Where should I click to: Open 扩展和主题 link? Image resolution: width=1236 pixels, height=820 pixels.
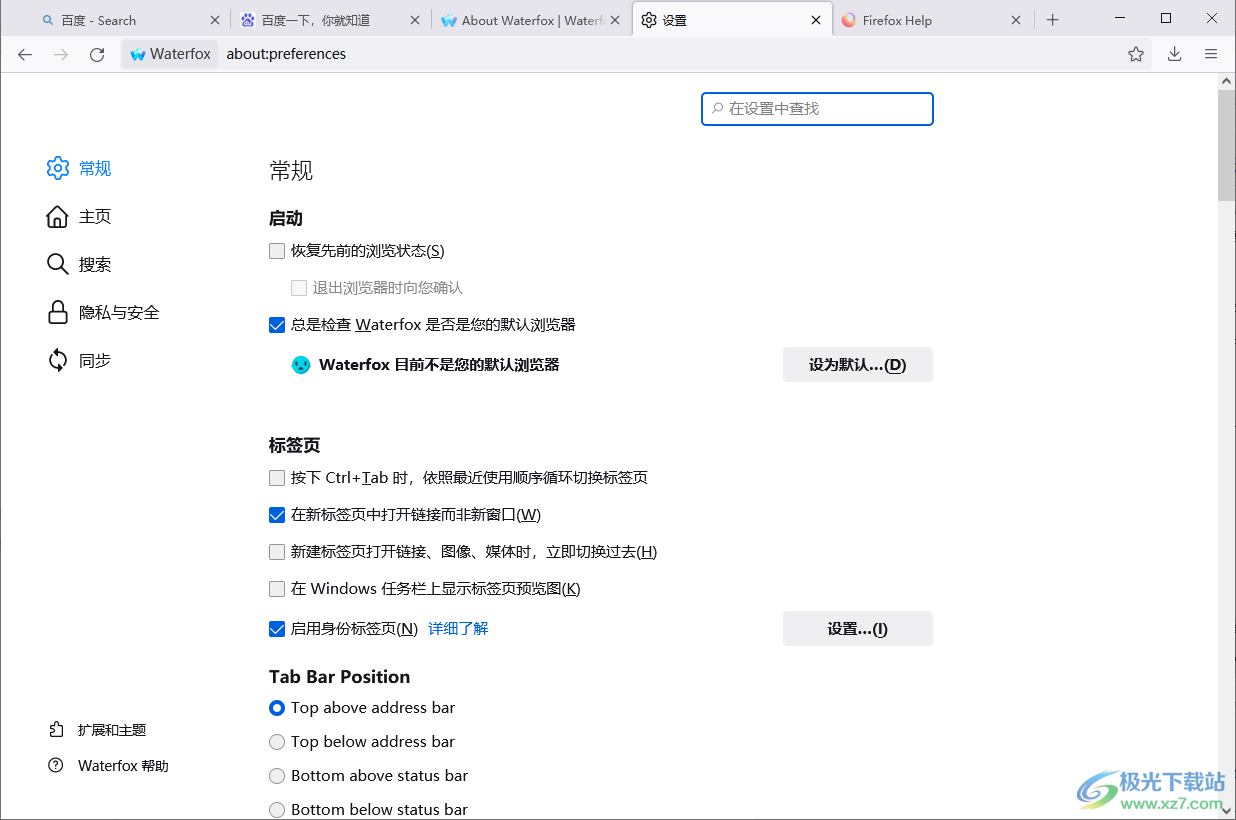pos(112,730)
